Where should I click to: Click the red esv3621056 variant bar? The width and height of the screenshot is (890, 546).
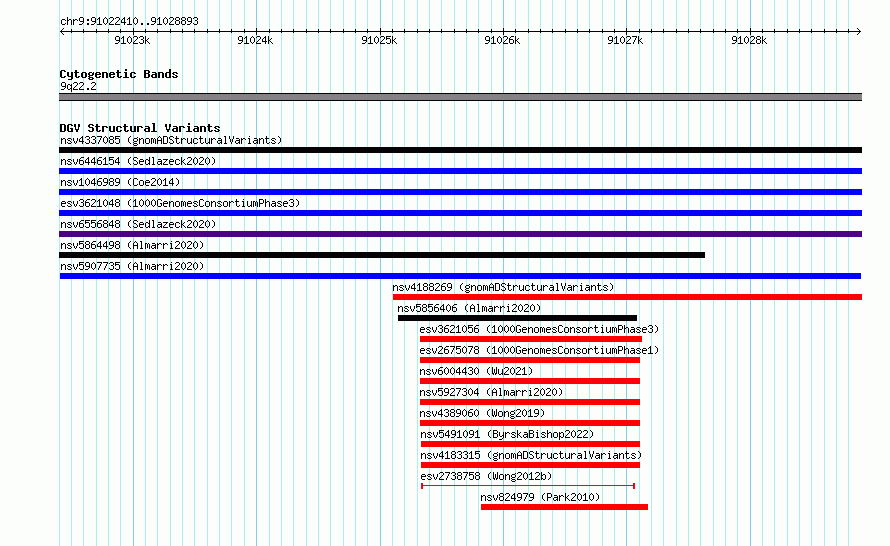pyautogui.click(x=531, y=339)
